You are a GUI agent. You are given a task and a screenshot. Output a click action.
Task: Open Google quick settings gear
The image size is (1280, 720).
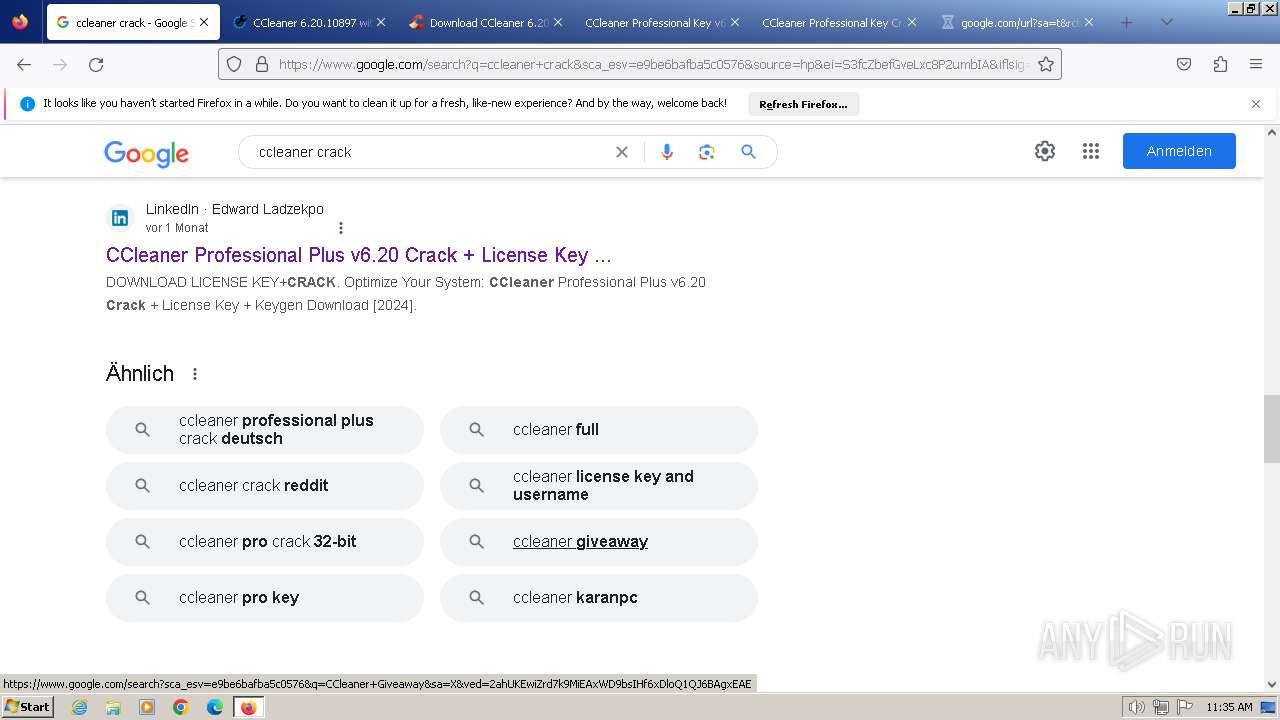pos(1045,151)
